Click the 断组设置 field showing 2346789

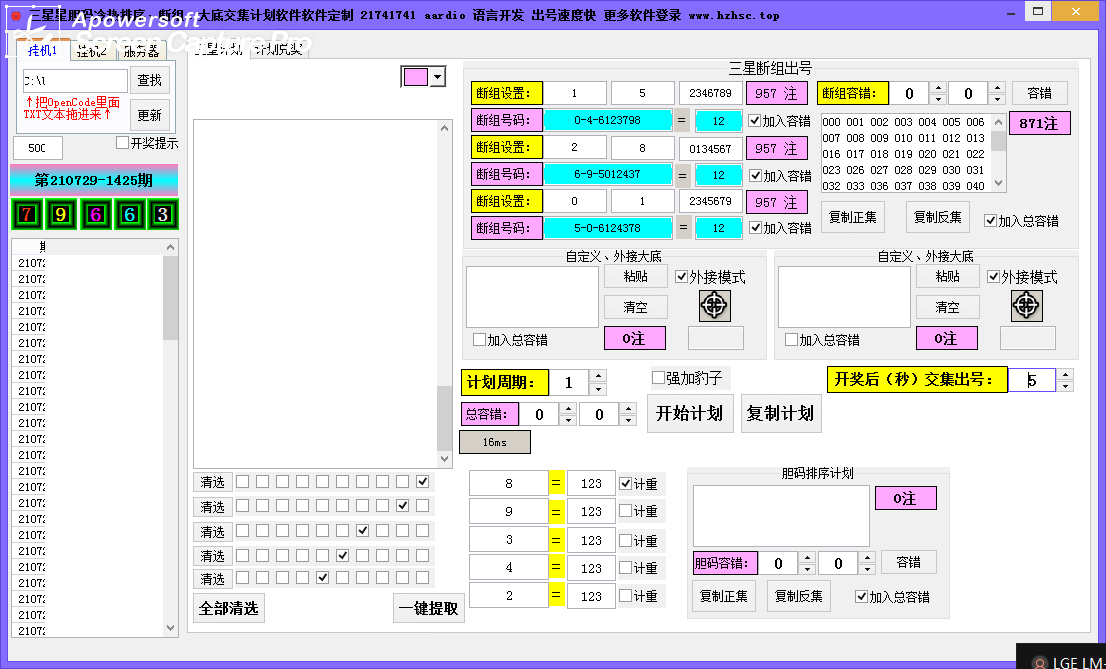pos(710,93)
